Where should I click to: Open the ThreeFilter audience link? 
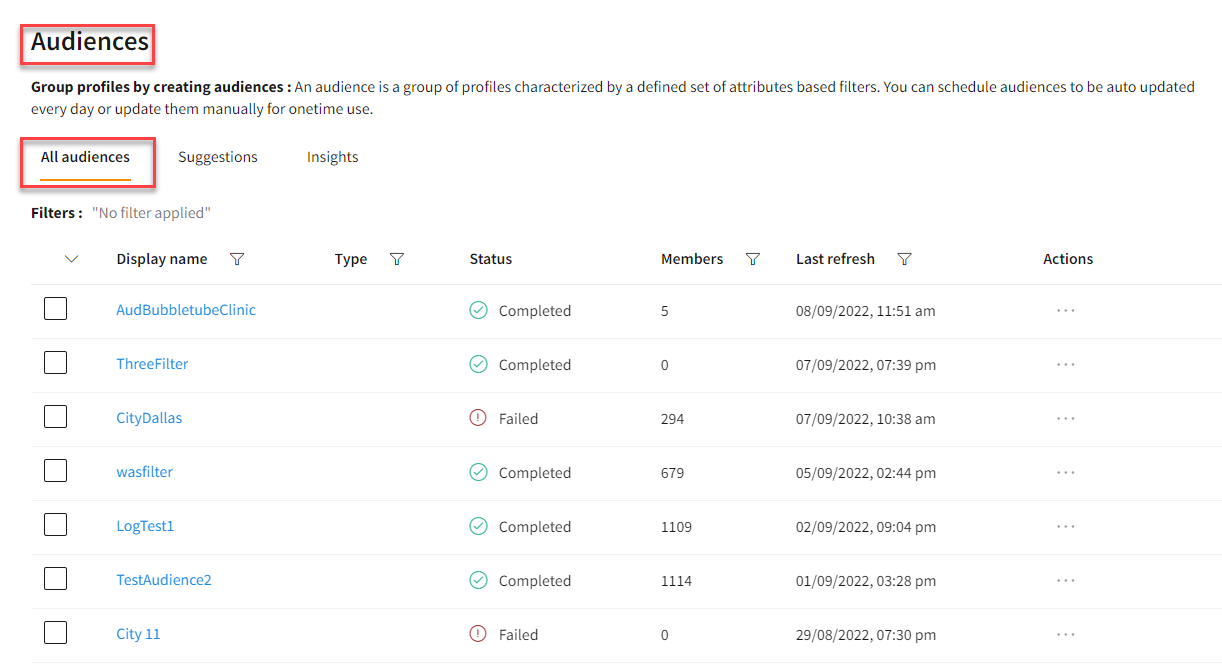tap(152, 364)
